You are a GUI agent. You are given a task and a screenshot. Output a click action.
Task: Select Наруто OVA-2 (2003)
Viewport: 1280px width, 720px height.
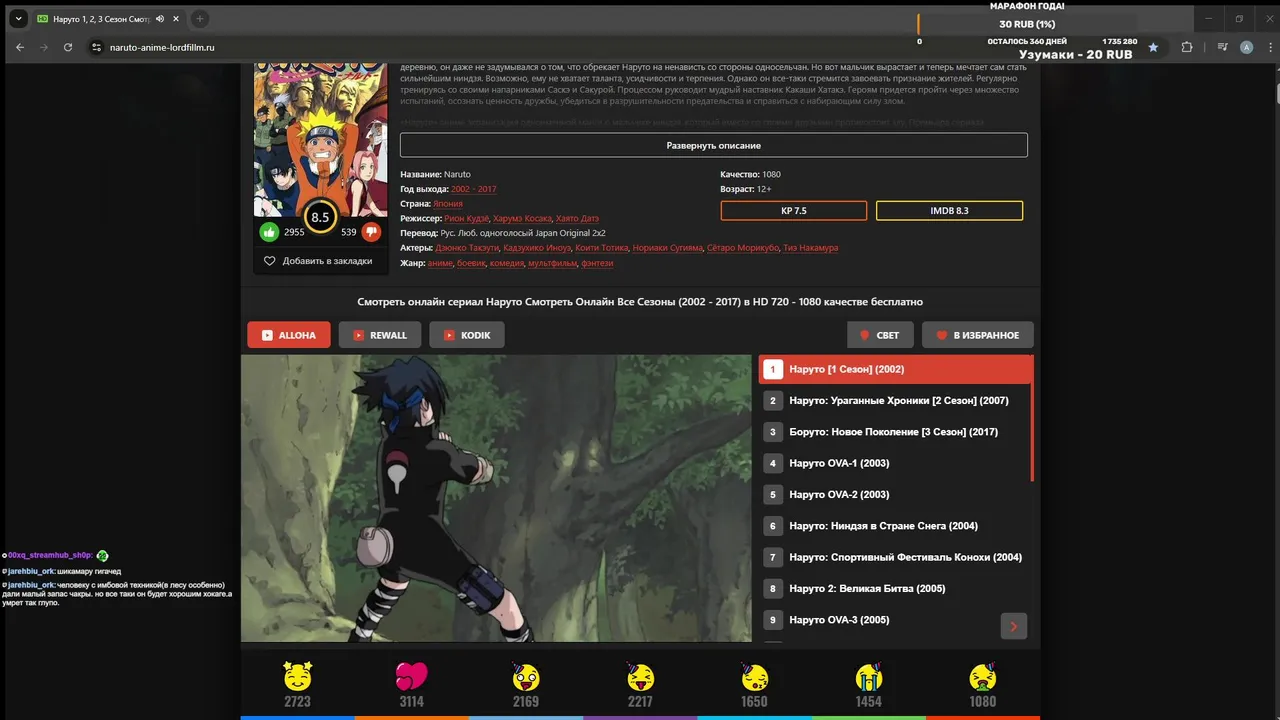click(x=895, y=495)
